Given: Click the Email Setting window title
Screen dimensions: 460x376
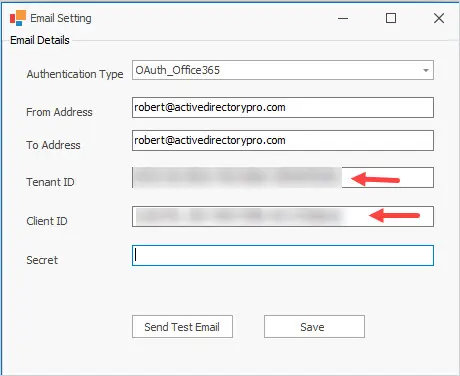Looking at the screenshot, I should [61, 18].
